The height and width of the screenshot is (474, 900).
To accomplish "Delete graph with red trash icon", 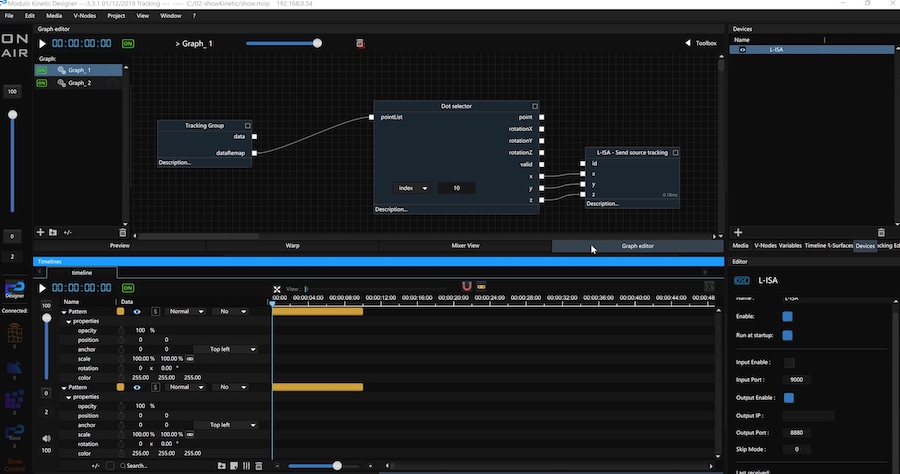I will click(x=360, y=44).
